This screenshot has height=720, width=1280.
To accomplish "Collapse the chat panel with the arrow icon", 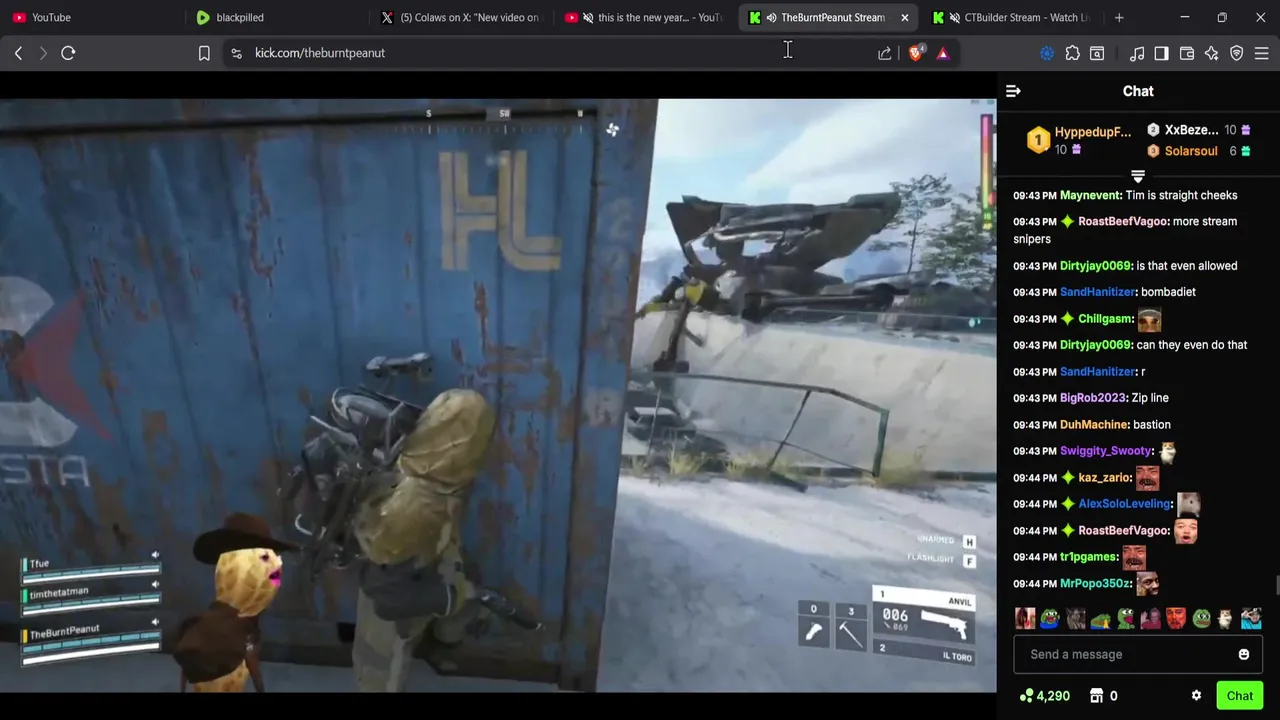I will (1013, 91).
